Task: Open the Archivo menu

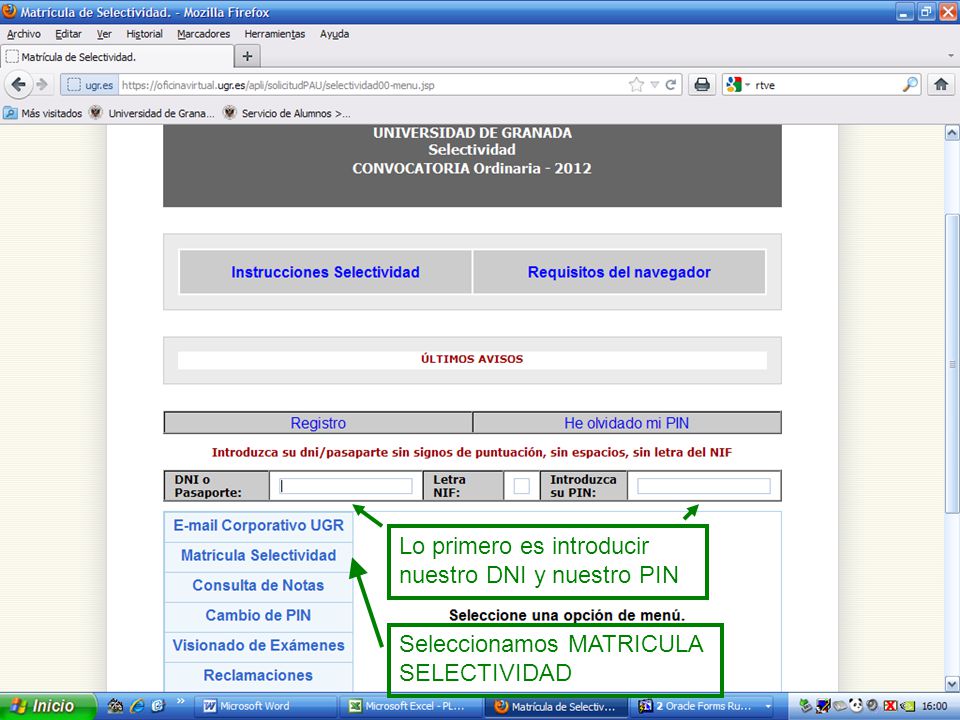Action: pos(24,34)
